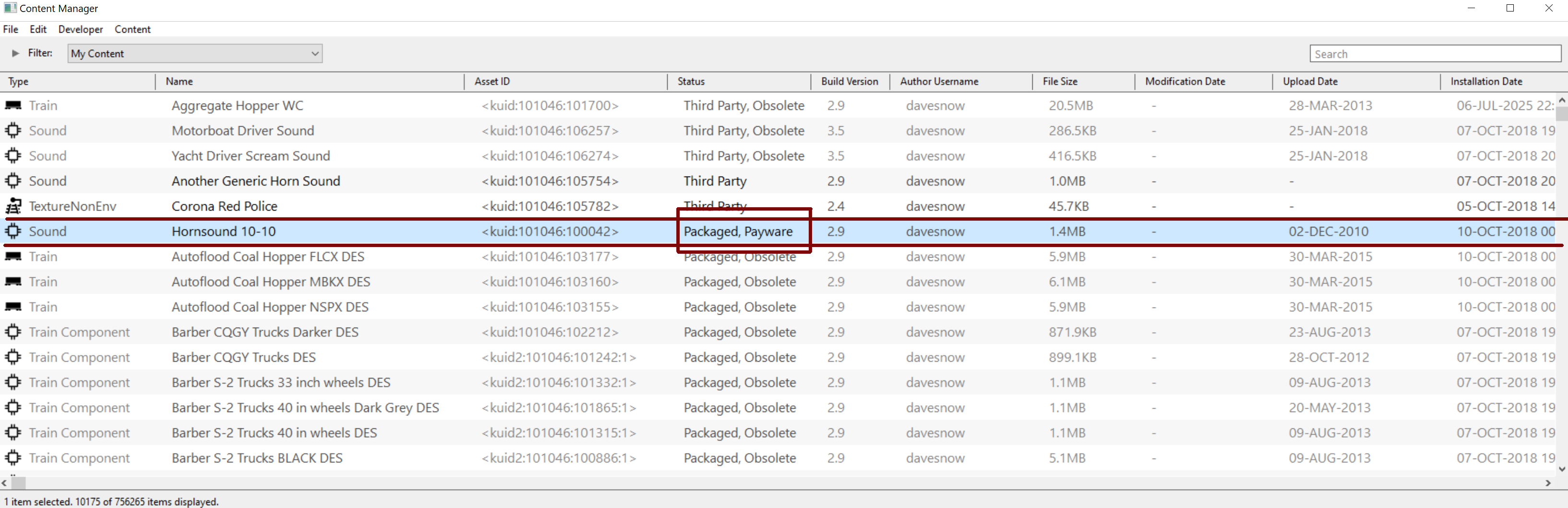Image resolution: width=1568 pixels, height=508 pixels.
Task: Sort by the Modification Date column header
Action: [1204, 82]
